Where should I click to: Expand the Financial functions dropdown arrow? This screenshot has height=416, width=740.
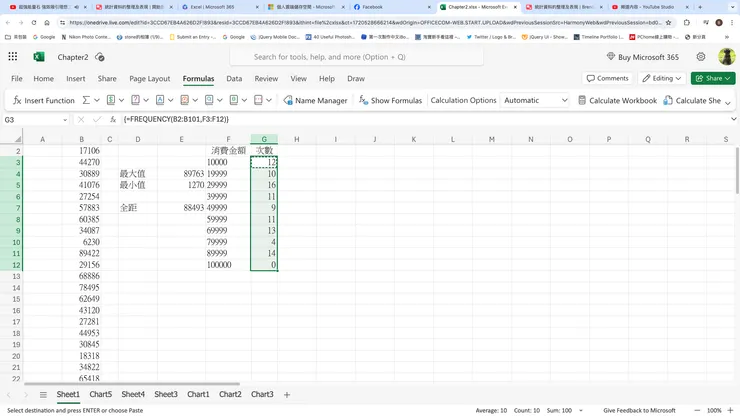pos(121,100)
